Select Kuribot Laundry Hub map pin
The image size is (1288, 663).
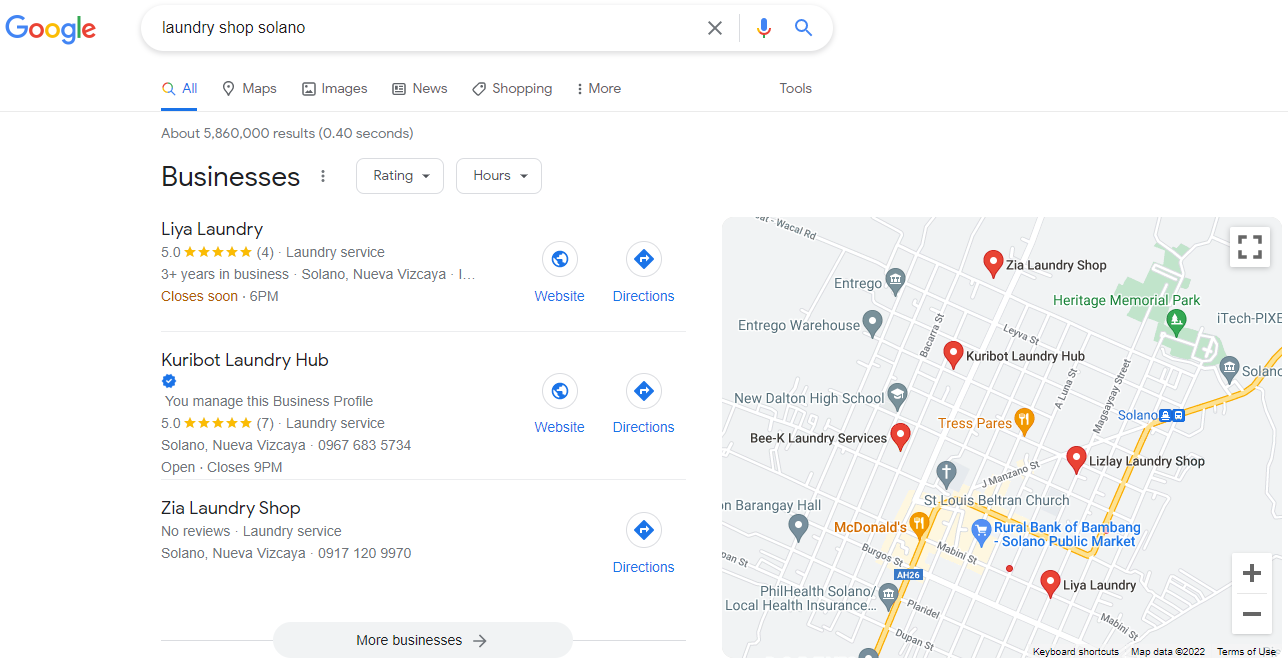coord(953,355)
